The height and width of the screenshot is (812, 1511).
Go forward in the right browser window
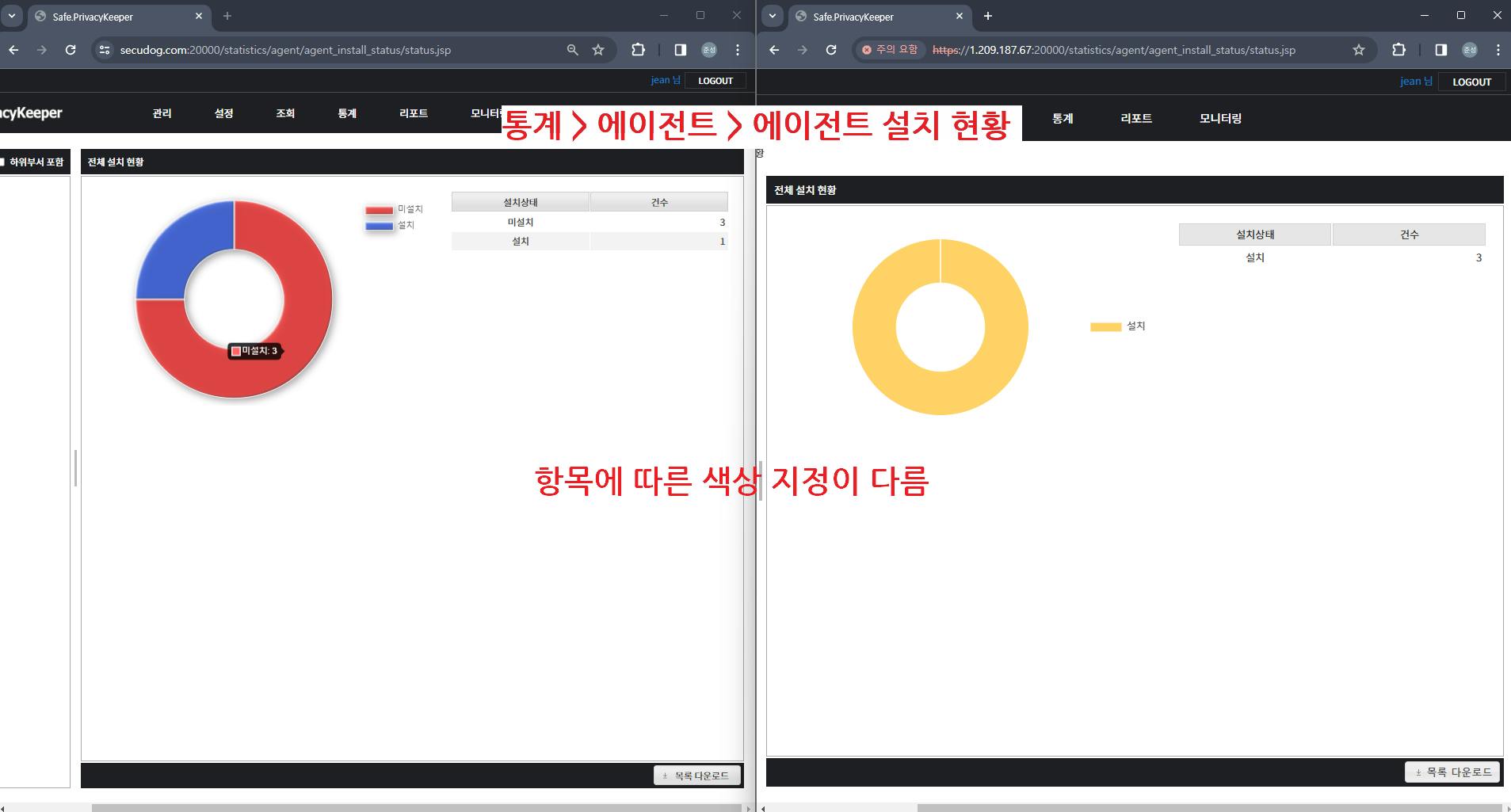(803, 50)
